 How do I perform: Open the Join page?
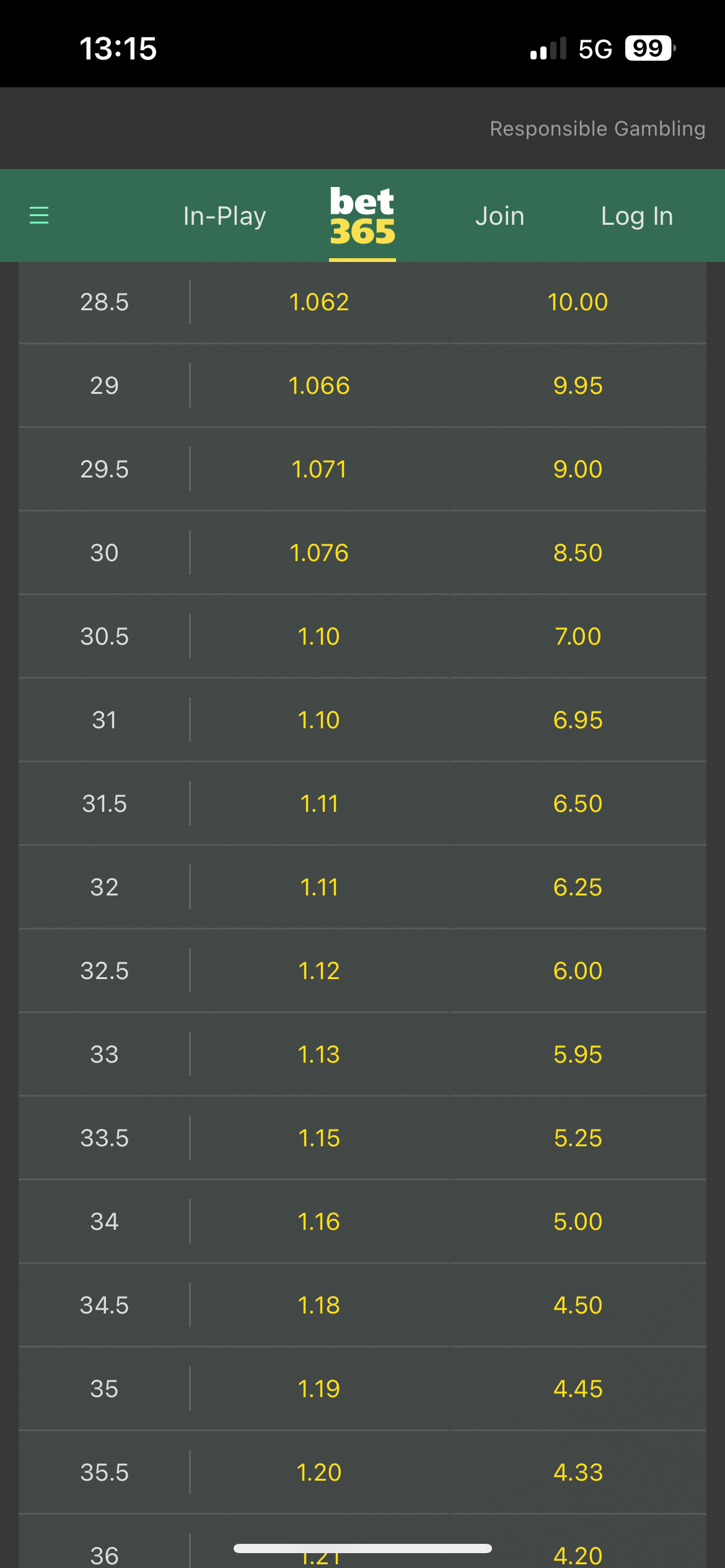(x=500, y=216)
